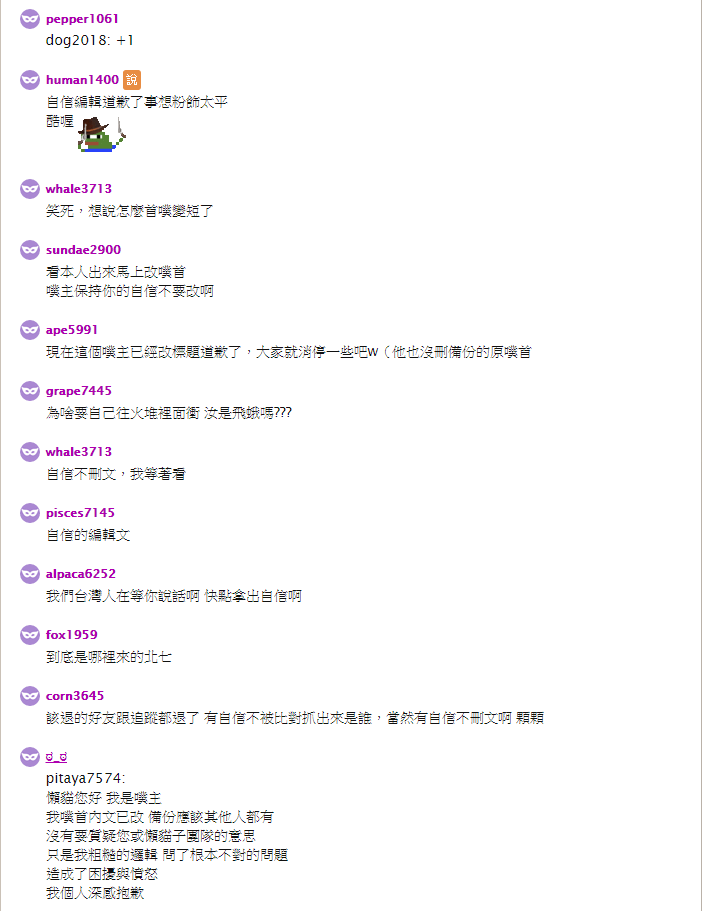Click the pixel frog cowboy emoticon

coord(102,135)
